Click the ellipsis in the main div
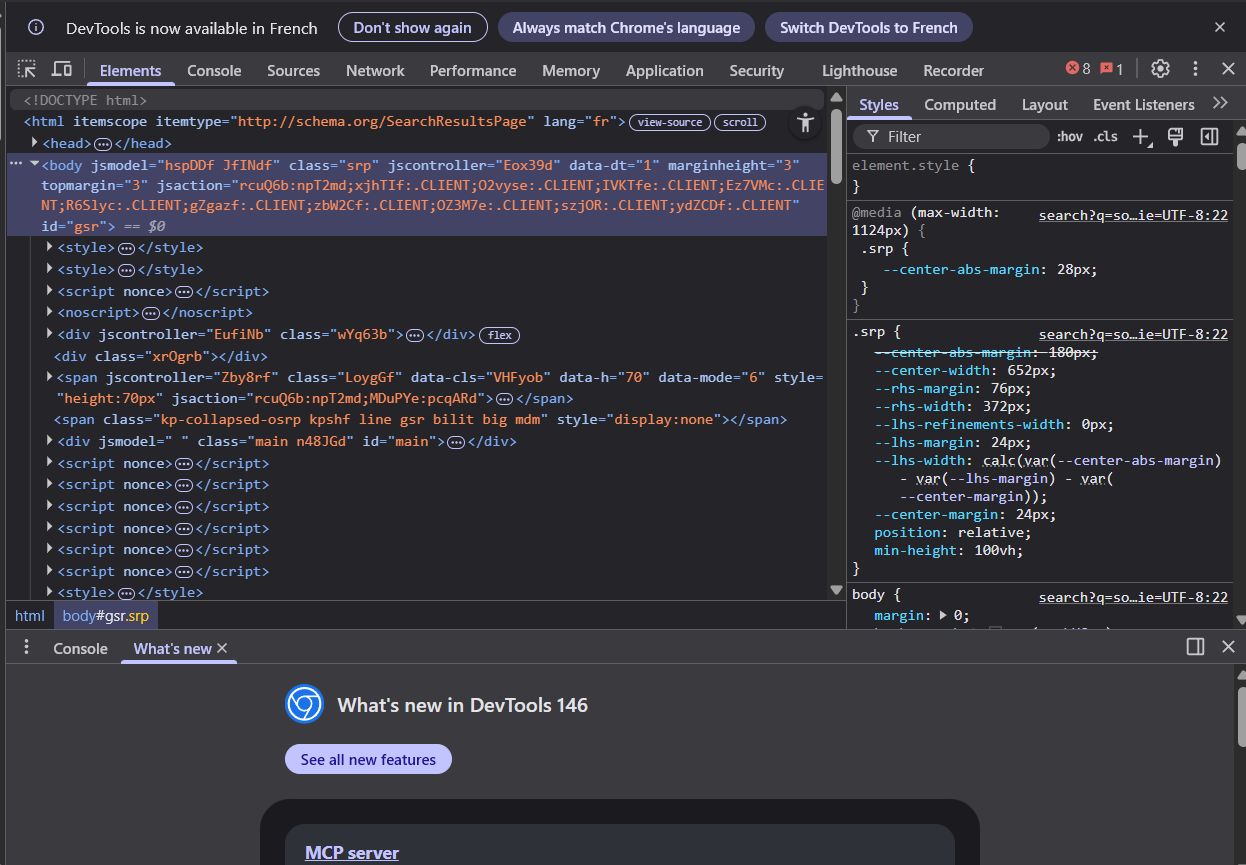 456,442
